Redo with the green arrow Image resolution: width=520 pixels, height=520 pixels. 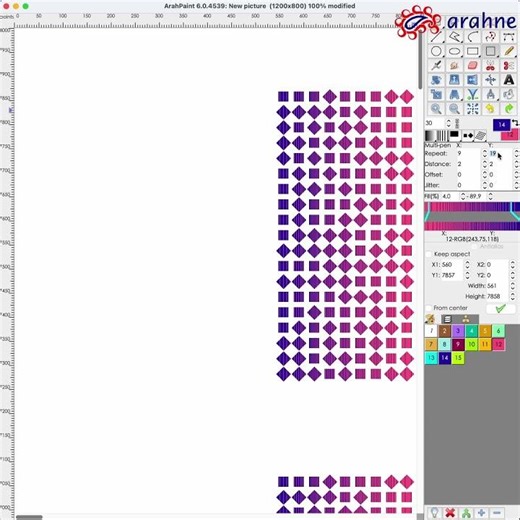(x=508, y=109)
